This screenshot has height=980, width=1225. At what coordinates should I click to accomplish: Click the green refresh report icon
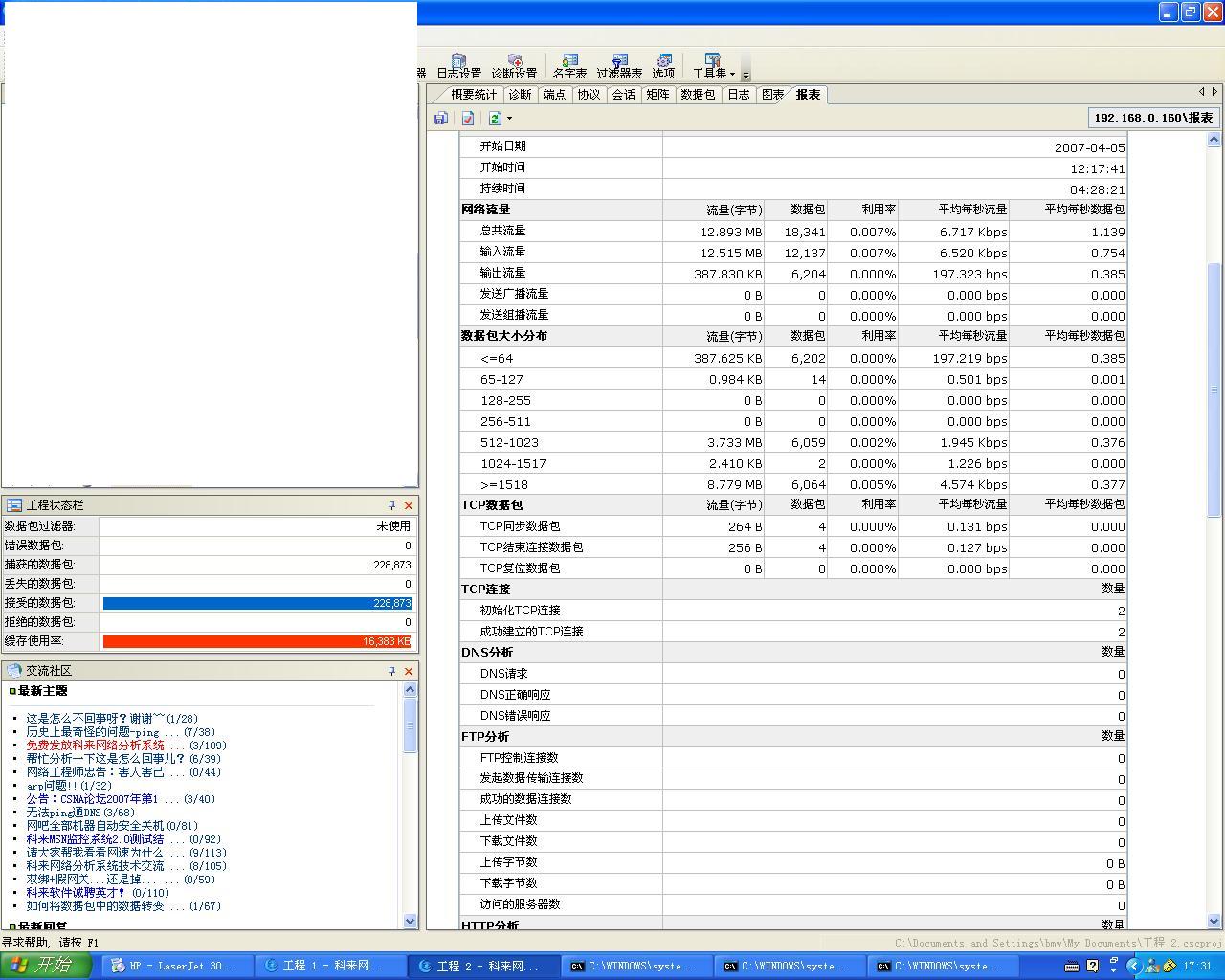495,118
